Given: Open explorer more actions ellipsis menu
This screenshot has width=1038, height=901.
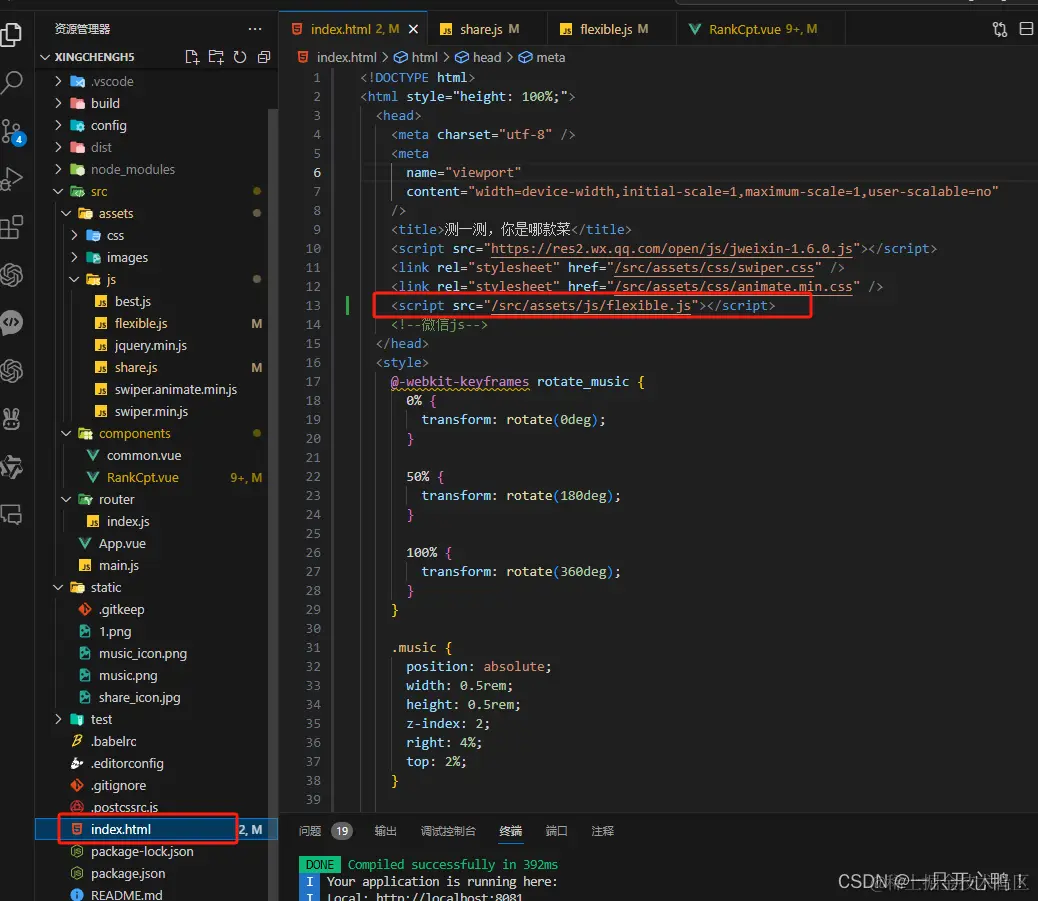Looking at the screenshot, I should (255, 29).
